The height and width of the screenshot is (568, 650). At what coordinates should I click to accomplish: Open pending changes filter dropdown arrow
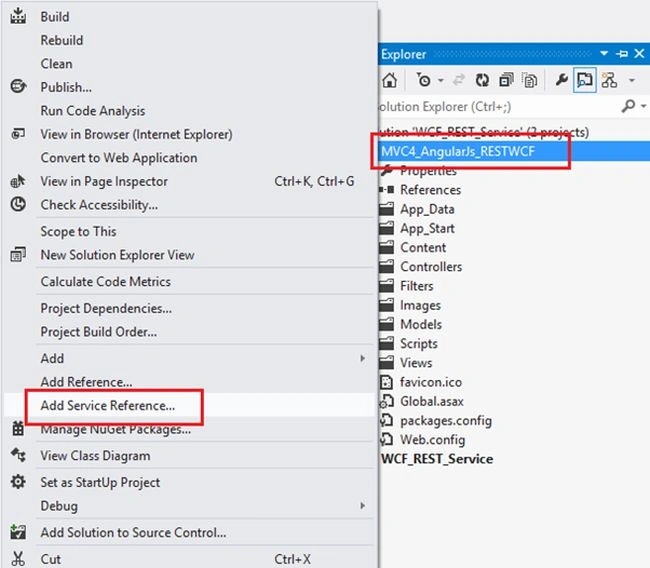[x=441, y=80]
